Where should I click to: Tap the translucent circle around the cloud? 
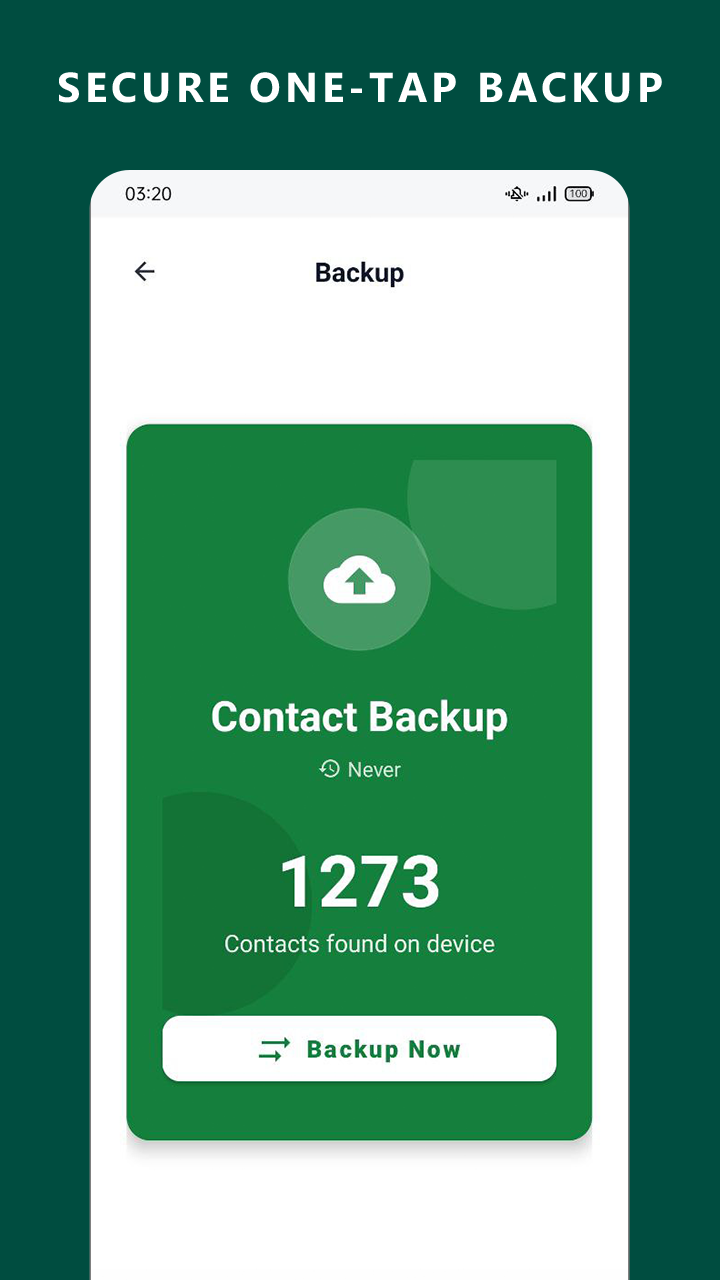click(x=359, y=579)
